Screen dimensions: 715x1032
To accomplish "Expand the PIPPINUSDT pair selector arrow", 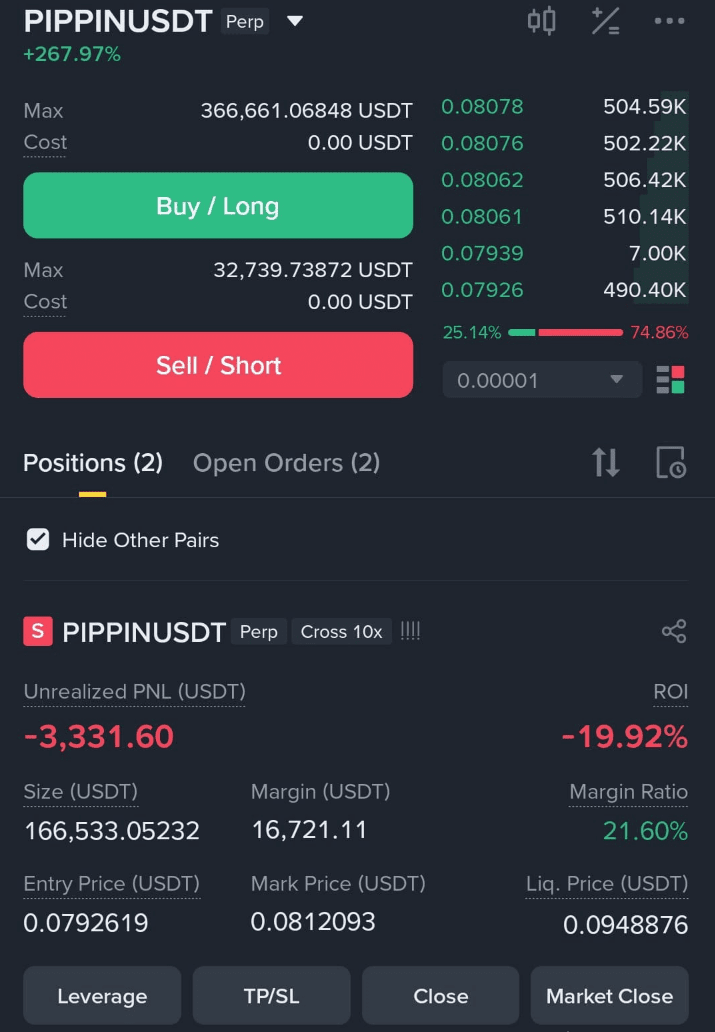I will [295, 21].
